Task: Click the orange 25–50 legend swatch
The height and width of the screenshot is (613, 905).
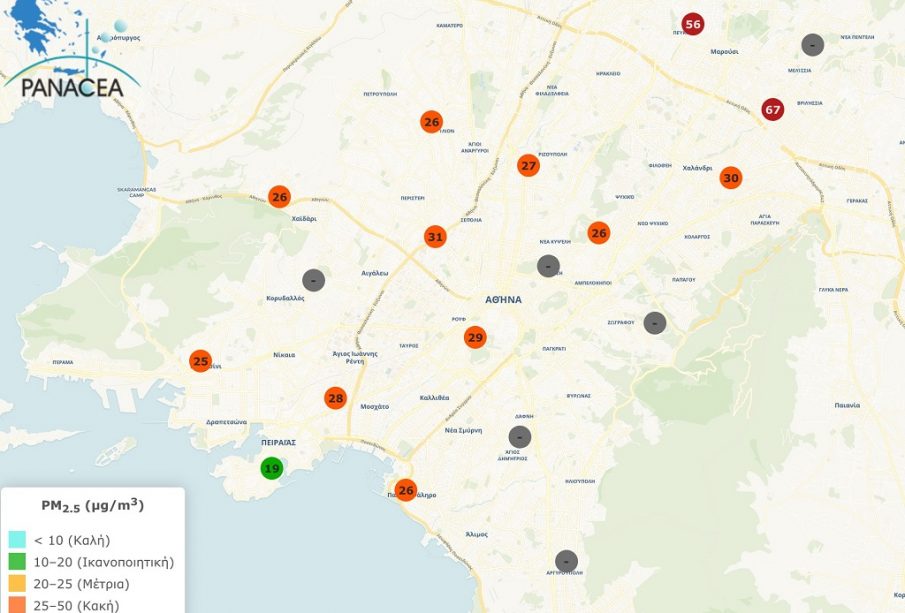Action: [x=17, y=605]
